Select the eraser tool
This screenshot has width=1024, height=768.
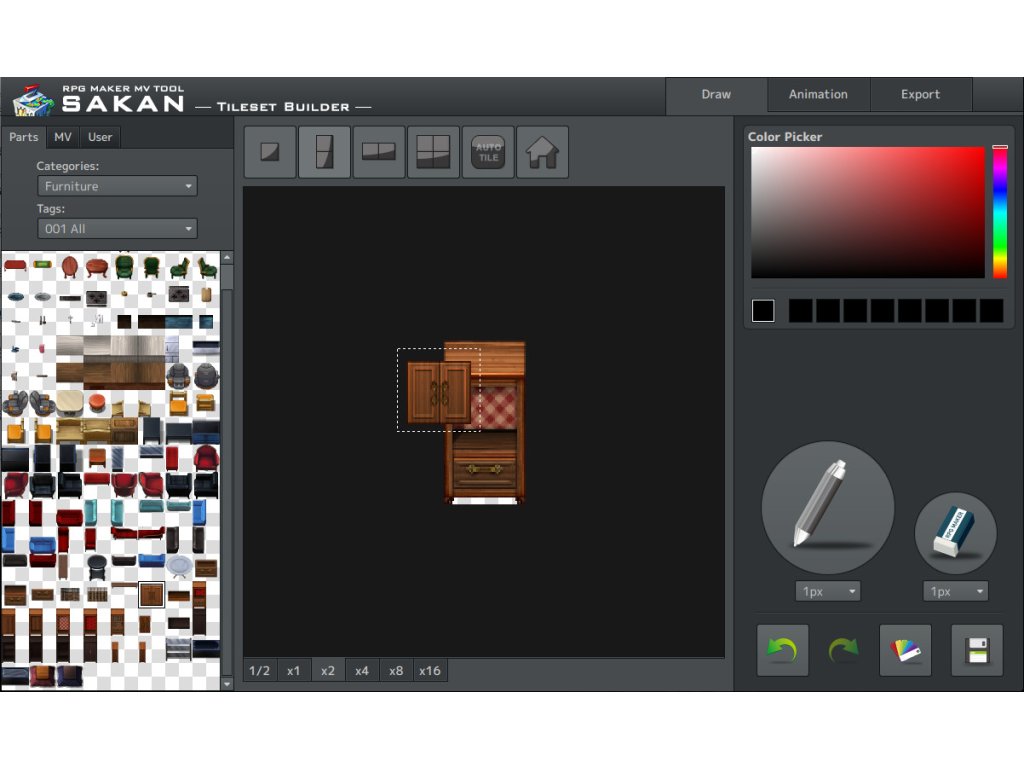coord(955,533)
